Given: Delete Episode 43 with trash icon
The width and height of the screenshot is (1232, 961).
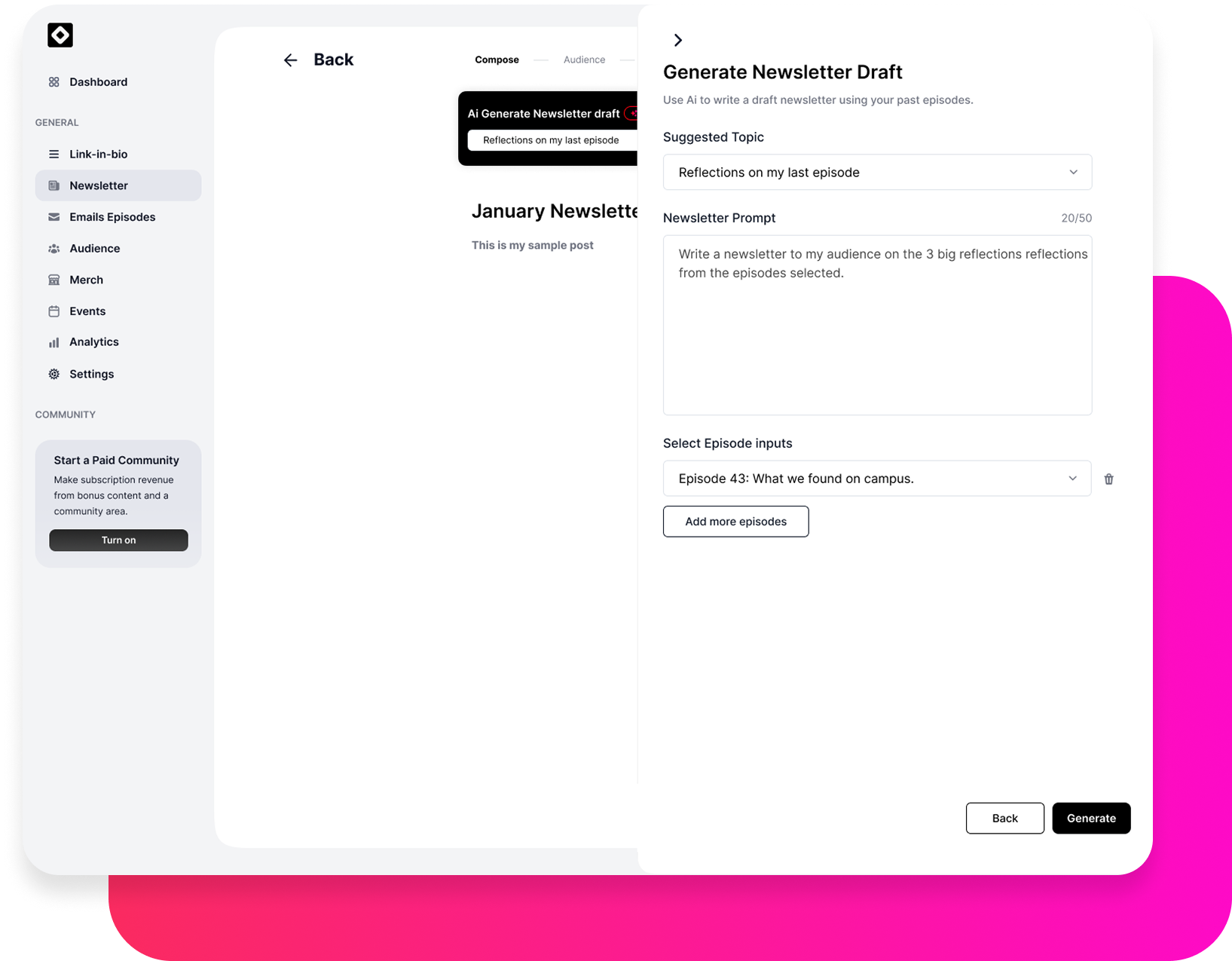Looking at the screenshot, I should click(x=1108, y=479).
